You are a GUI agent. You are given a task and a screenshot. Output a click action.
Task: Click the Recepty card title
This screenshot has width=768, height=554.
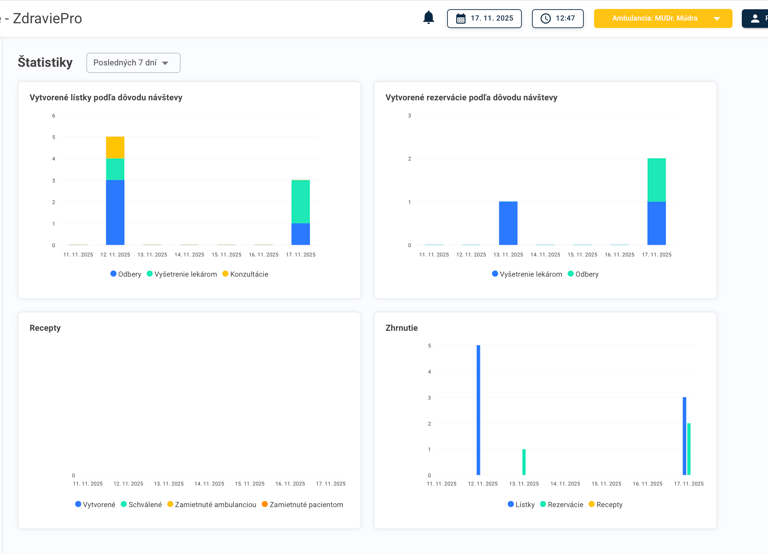coord(45,328)
